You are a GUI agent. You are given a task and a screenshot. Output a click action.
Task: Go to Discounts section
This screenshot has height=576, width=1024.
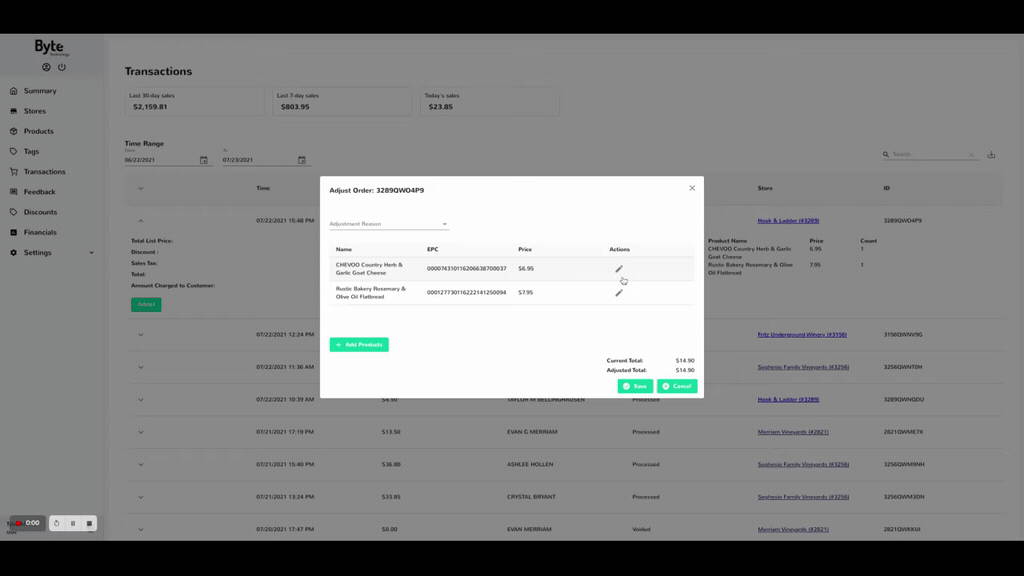coord(40,212)
